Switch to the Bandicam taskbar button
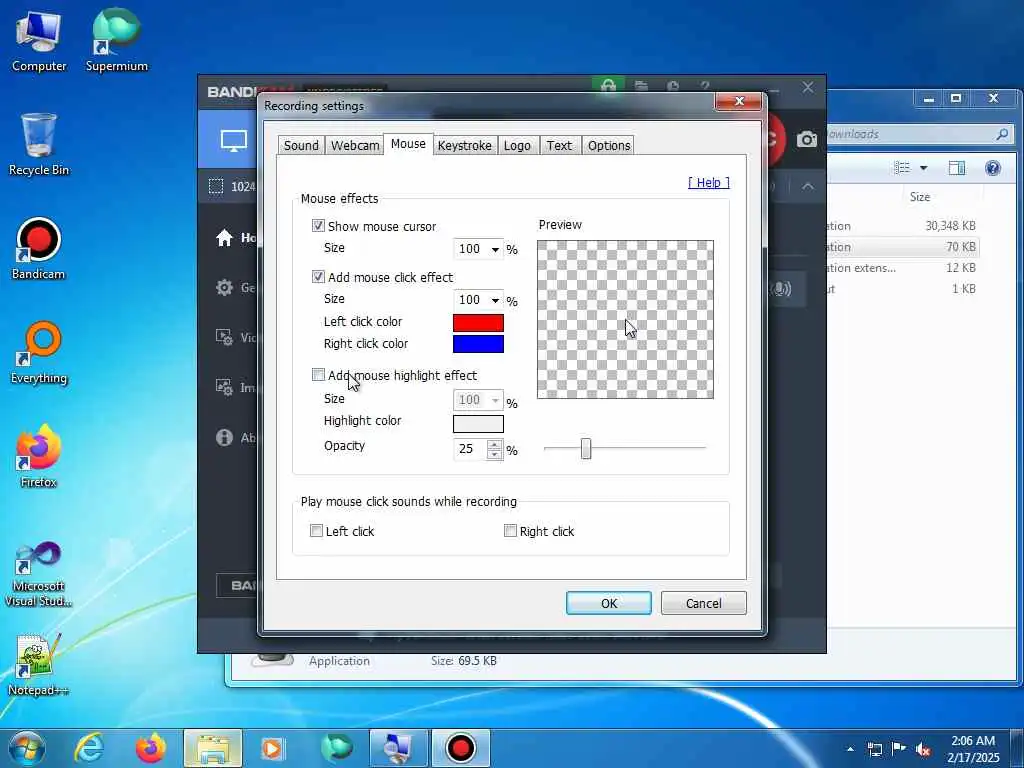 pyautogui.click(x=460, y=748)
